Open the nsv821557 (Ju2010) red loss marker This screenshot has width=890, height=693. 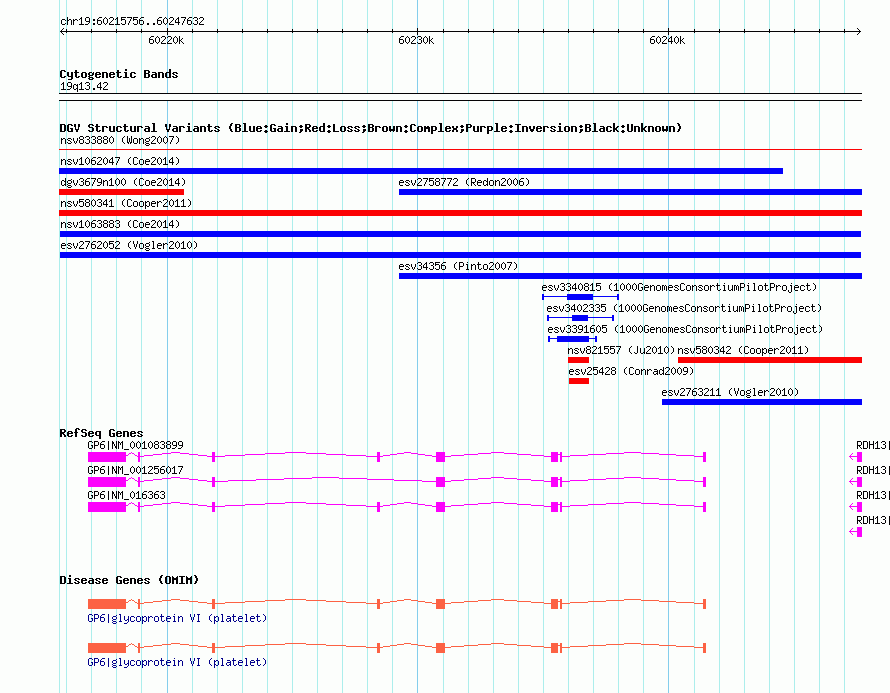coord(578,360)
